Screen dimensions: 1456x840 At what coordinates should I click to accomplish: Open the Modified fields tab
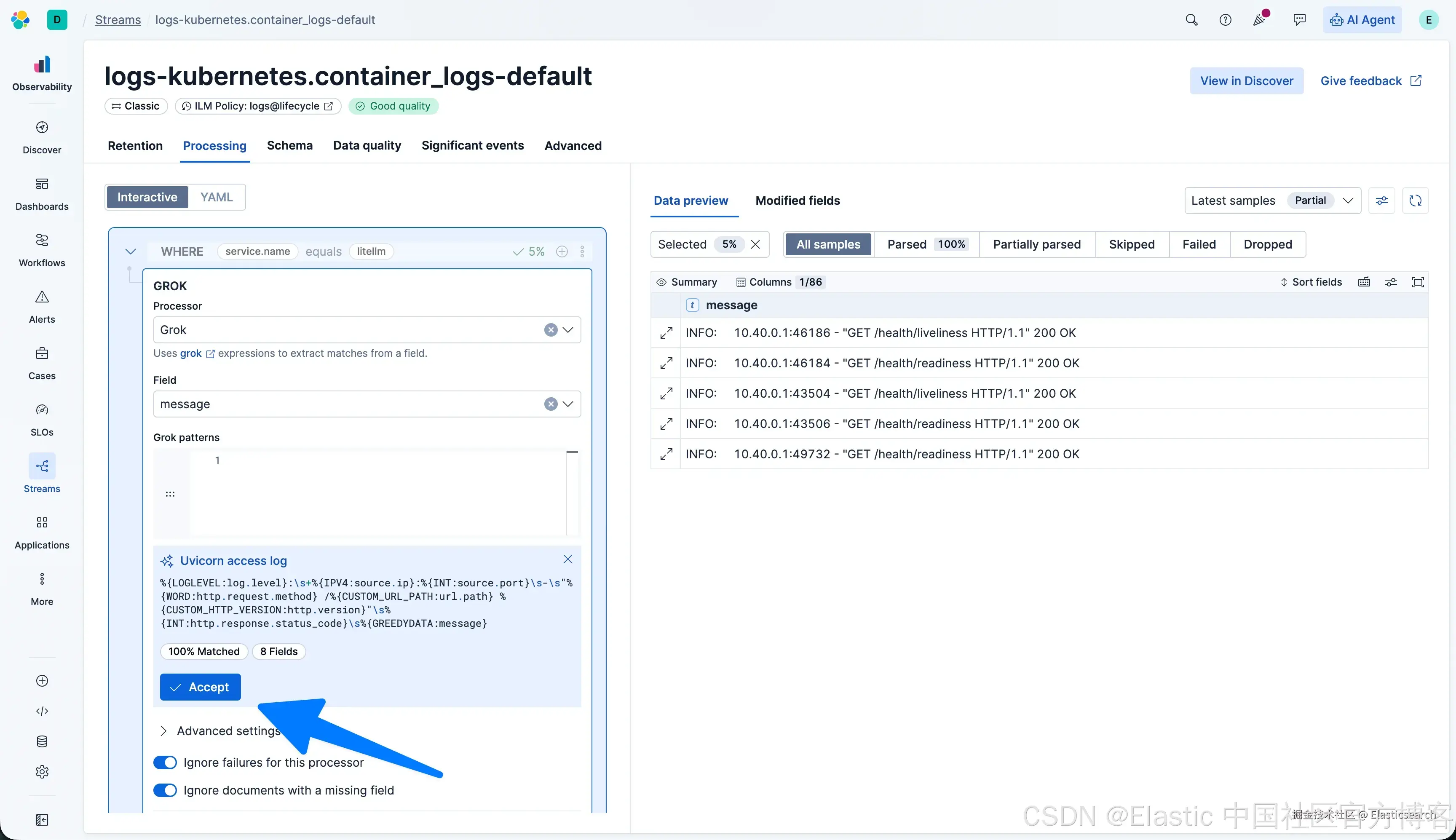[x=797, y=200]
